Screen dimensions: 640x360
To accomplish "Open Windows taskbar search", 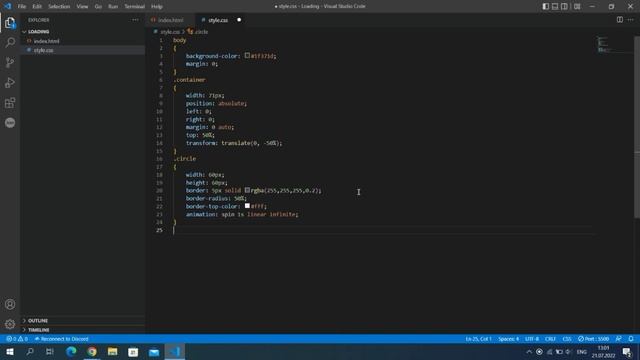I will (30, 351).
